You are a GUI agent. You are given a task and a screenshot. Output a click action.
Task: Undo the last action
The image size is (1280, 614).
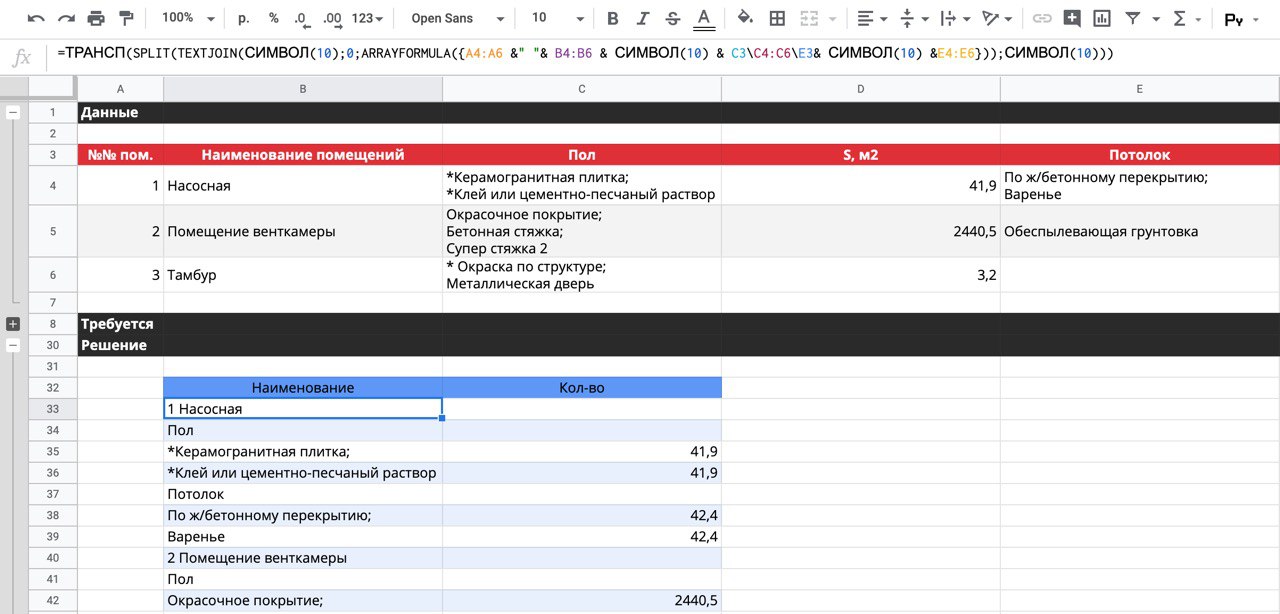tap(36, 18)
